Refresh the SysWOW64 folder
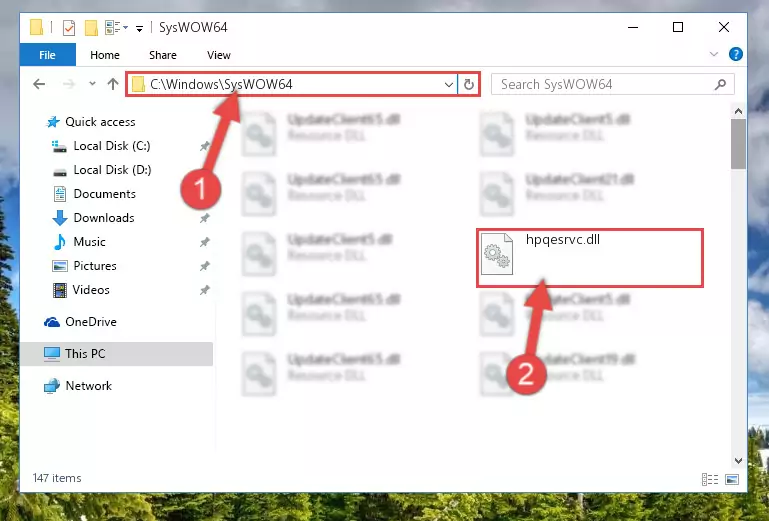The height and width of the screenshot is (521, 769). (x=469, y=84)
